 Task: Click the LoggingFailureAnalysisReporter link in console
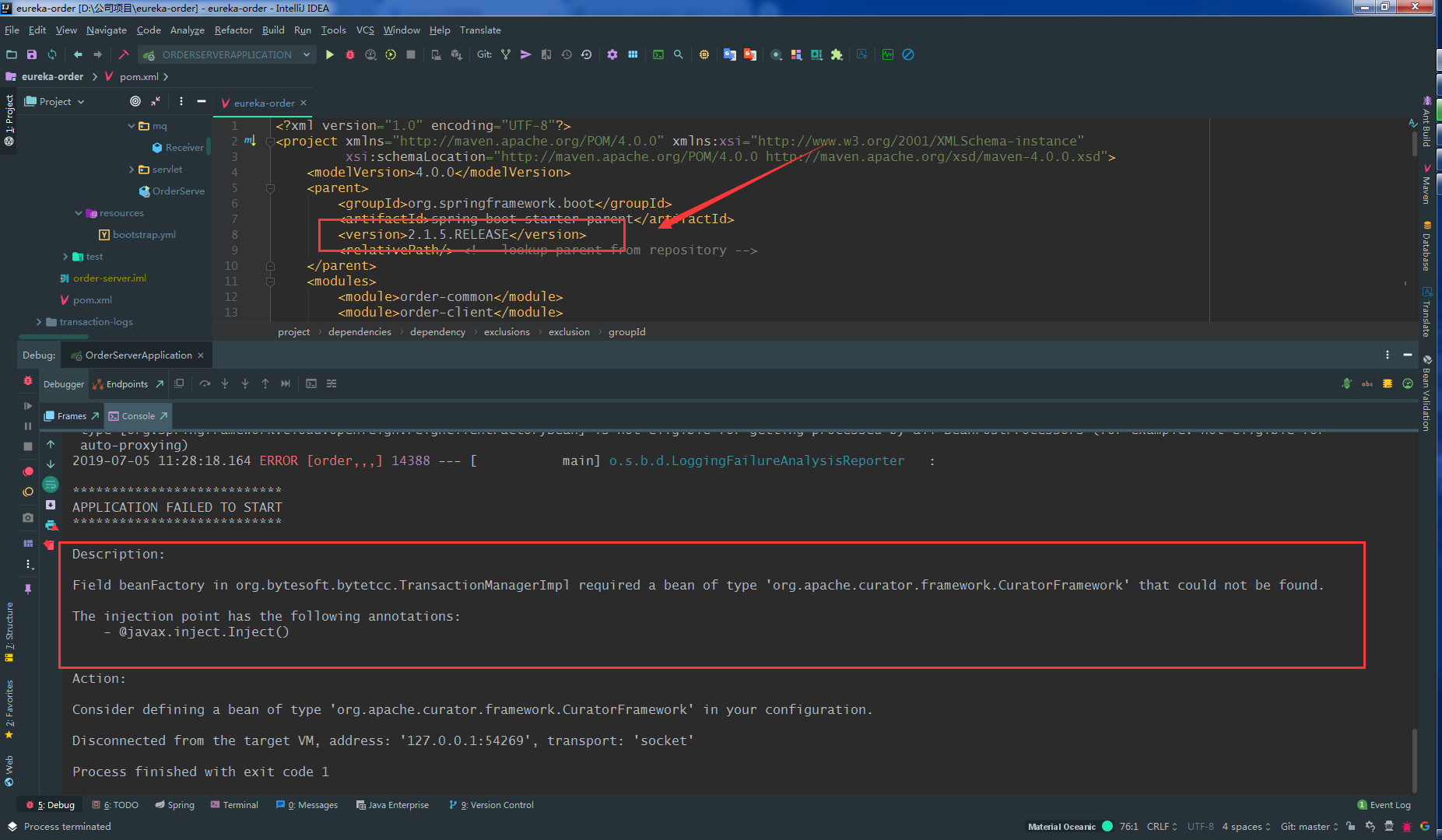coord(756,460)
